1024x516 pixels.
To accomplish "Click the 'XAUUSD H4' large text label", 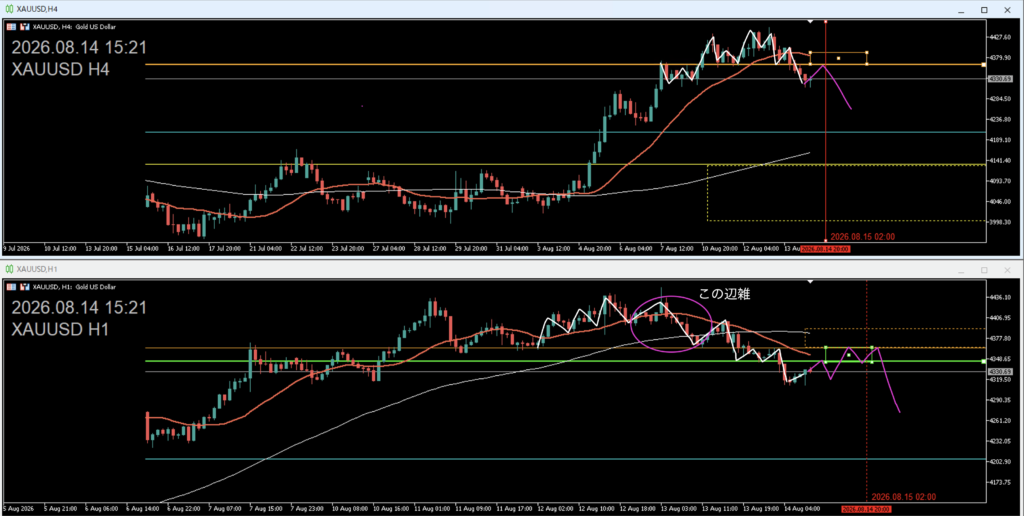I will pyautogui.click(x=60, y=69).
